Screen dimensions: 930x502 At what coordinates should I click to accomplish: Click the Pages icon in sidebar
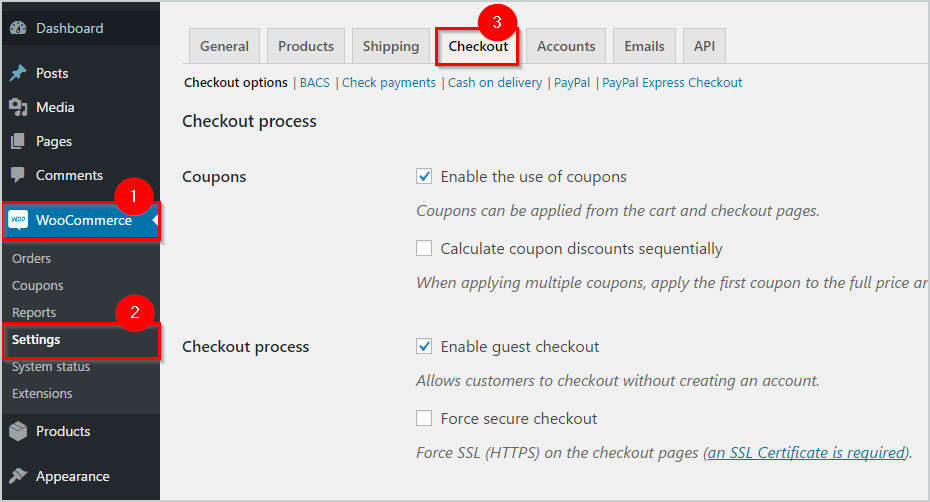[x=18, y=141]
